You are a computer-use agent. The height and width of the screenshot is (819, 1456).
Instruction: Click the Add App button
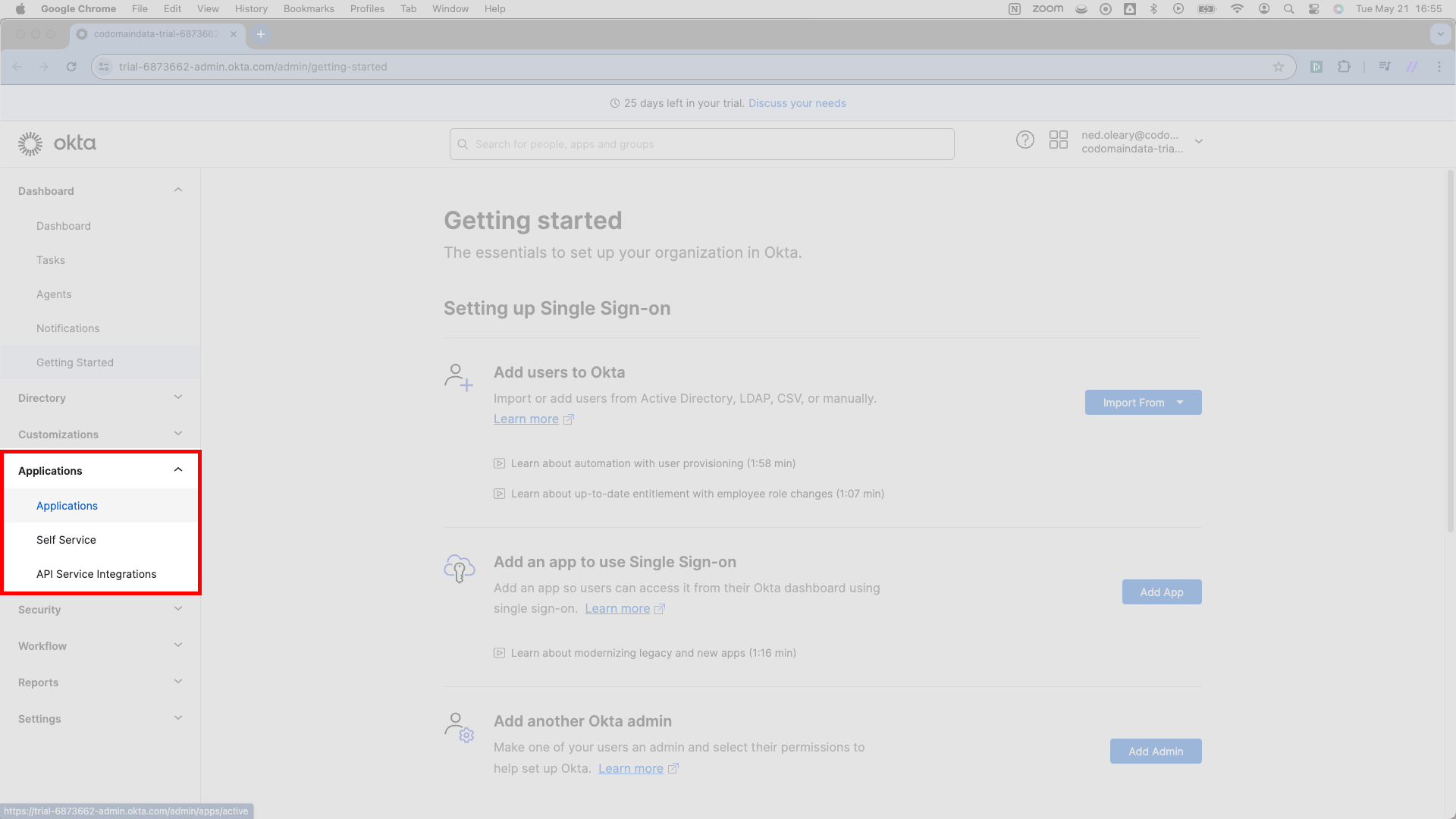pyautogui.click(x=1161, y=592)
